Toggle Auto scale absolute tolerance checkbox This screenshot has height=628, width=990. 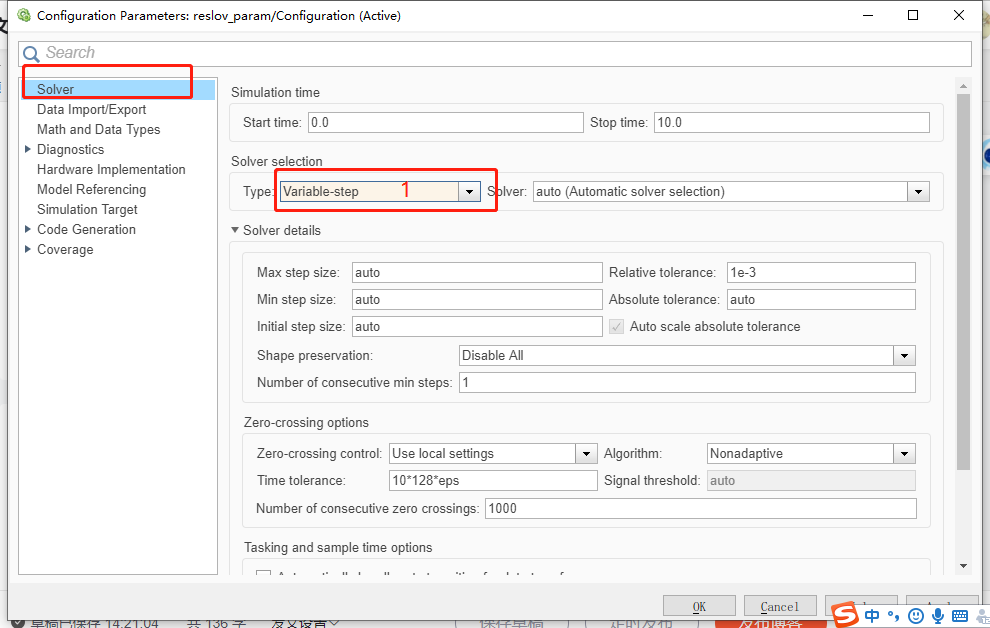pyautogui.click(x=616, y=326)
